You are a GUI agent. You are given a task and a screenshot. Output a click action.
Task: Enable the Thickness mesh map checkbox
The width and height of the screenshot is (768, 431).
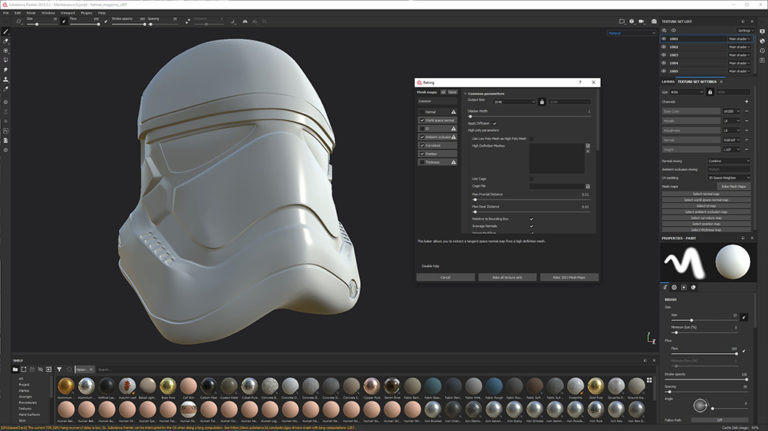tap(422, 162)
